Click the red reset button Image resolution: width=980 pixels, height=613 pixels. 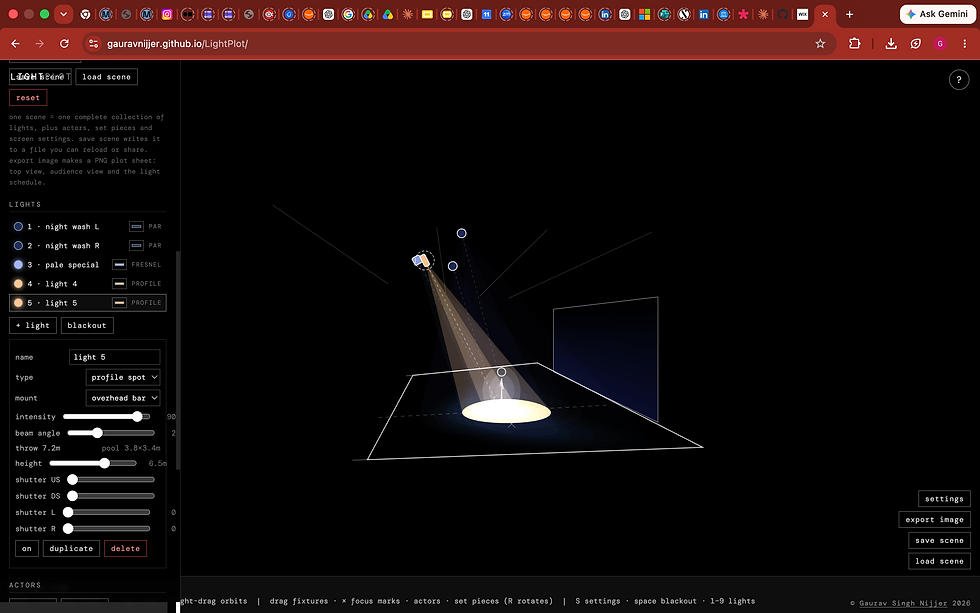coord(28,97)
